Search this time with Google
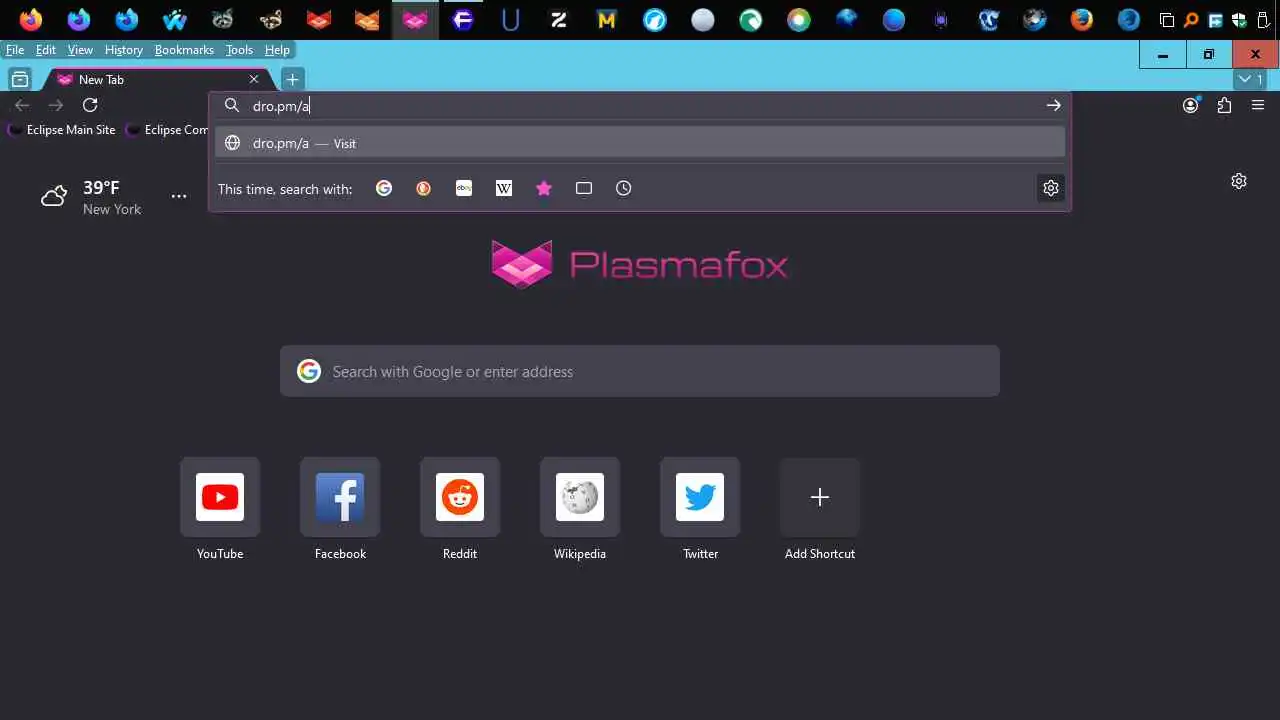This screenshot has width=1280, height=720. [x=384, y=188]
